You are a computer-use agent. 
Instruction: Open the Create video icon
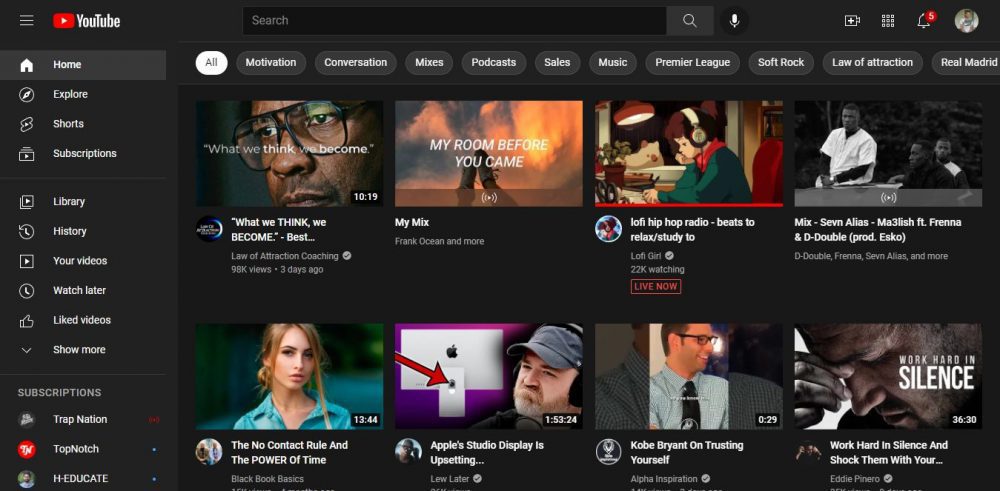click(852, 20)
